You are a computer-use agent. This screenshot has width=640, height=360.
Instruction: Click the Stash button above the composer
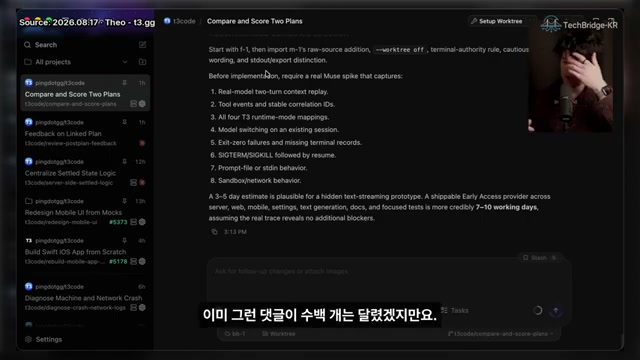click(x=540, y=258)
